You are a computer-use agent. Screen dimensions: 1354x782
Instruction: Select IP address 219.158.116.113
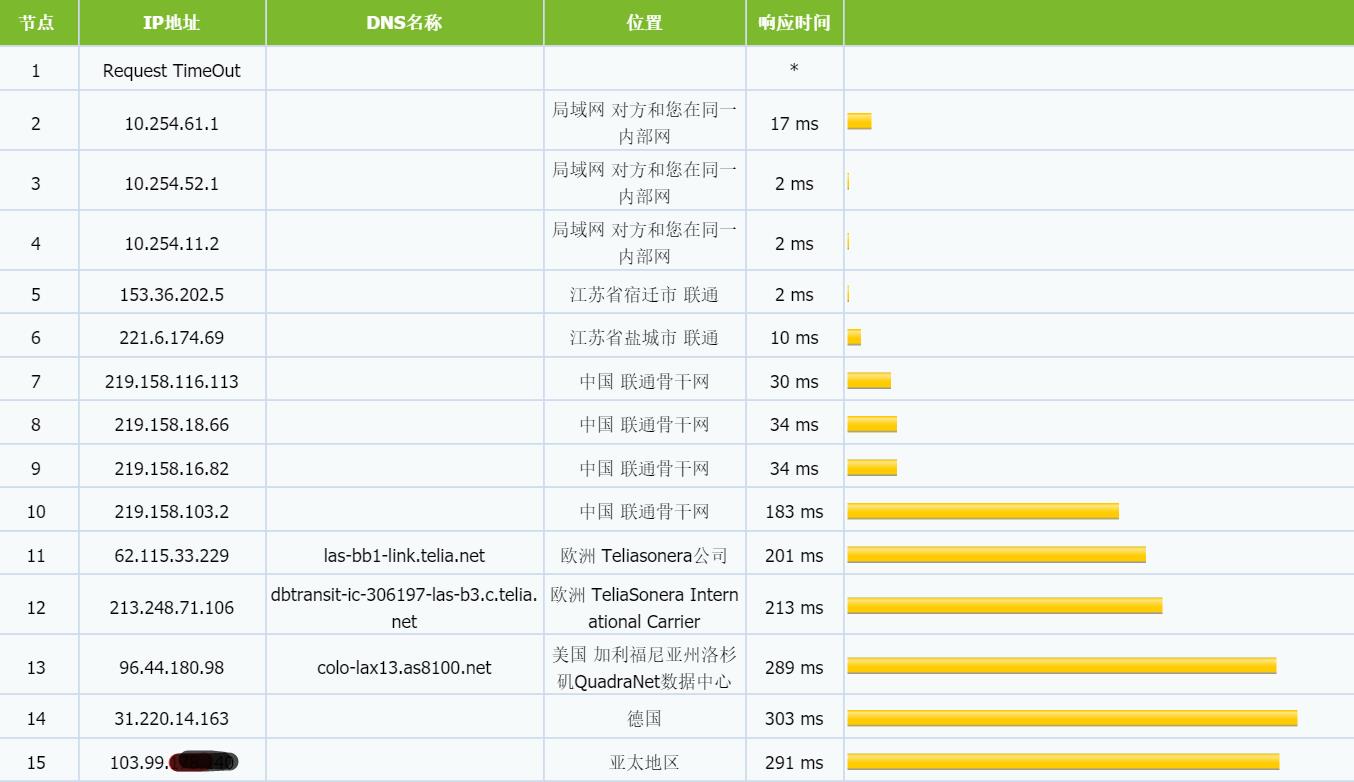click(x=172, y=382)
